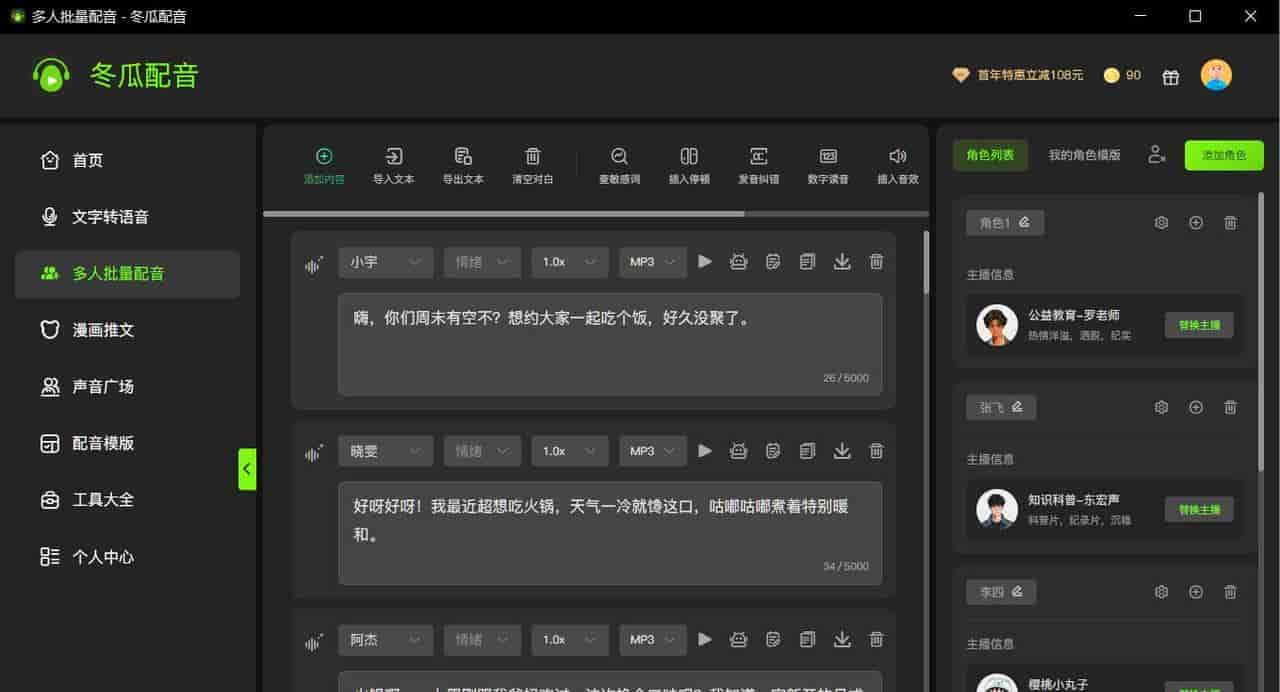Click robot icon in 晓雯 row

(739, 451)
